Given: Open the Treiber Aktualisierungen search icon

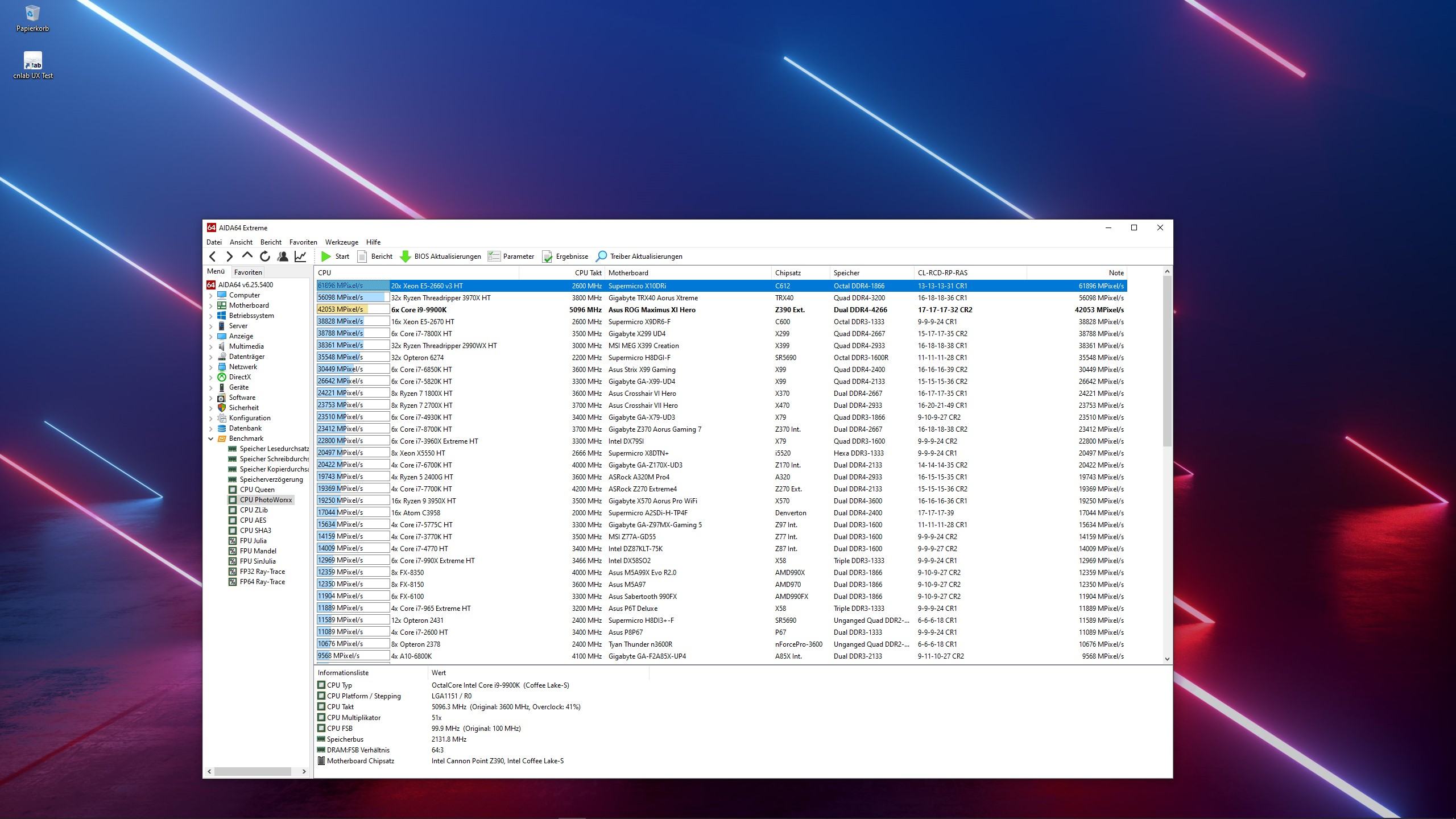Looking at the screenshot, I should 601,257.
